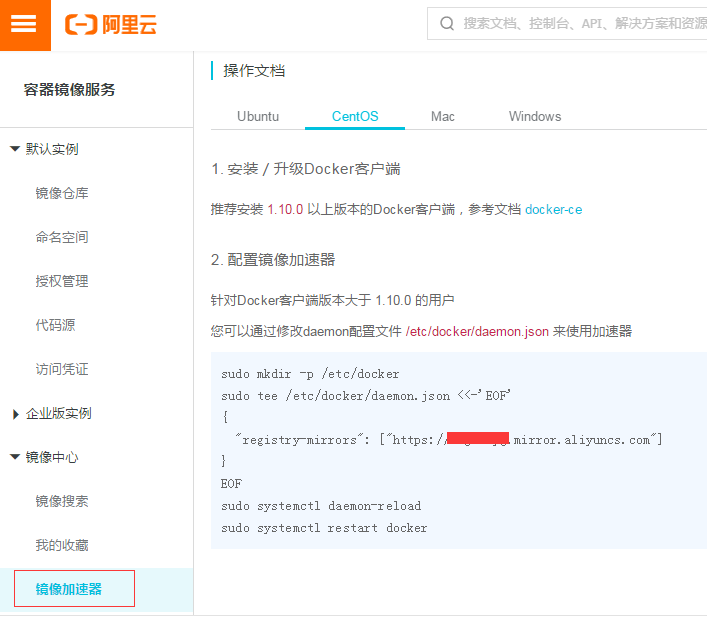Open 访问凭证 in sidebar
The image size is (707, 626).
(62, 369)
